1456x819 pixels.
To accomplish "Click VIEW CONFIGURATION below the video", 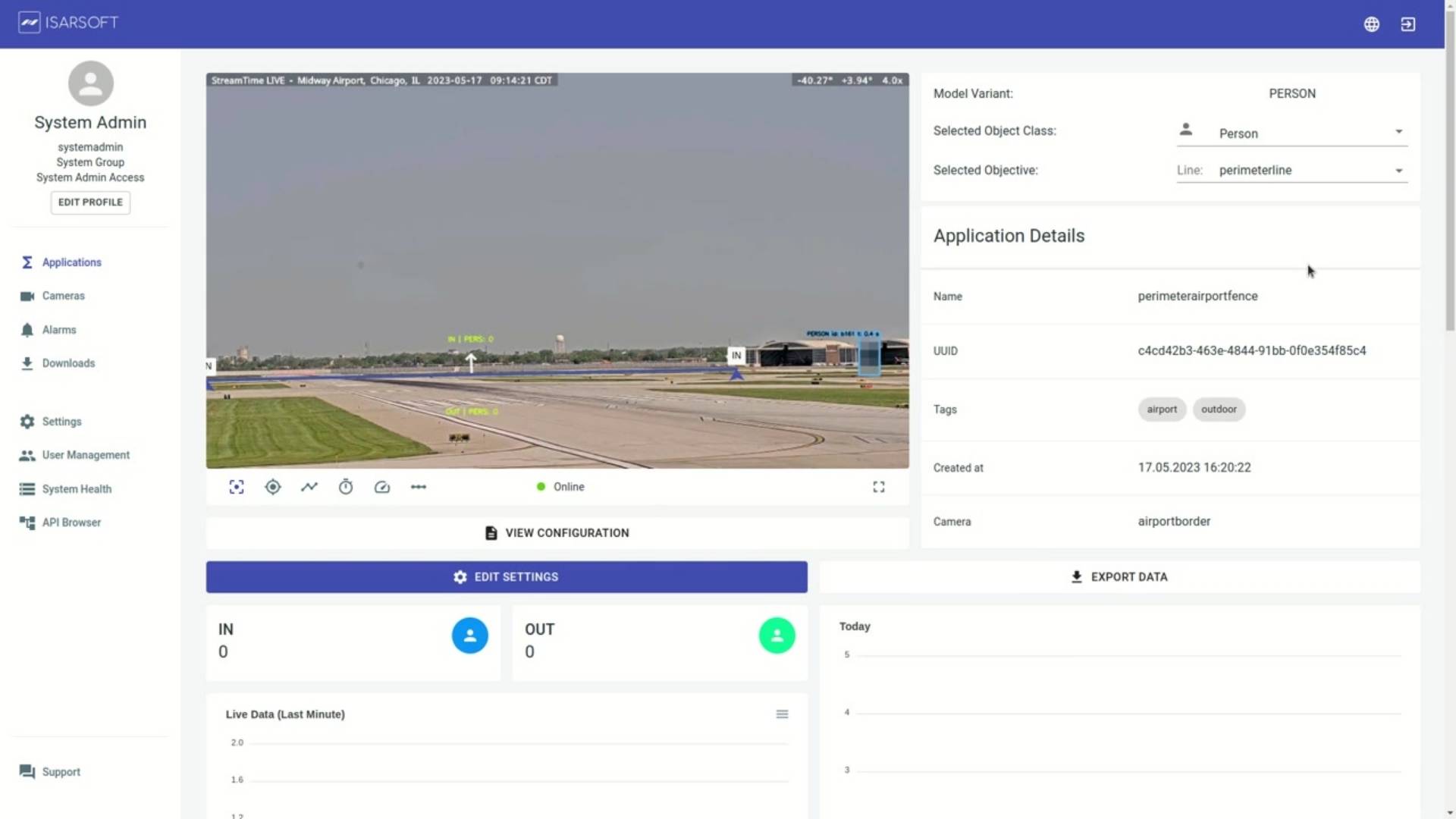I will pos(557,532).
